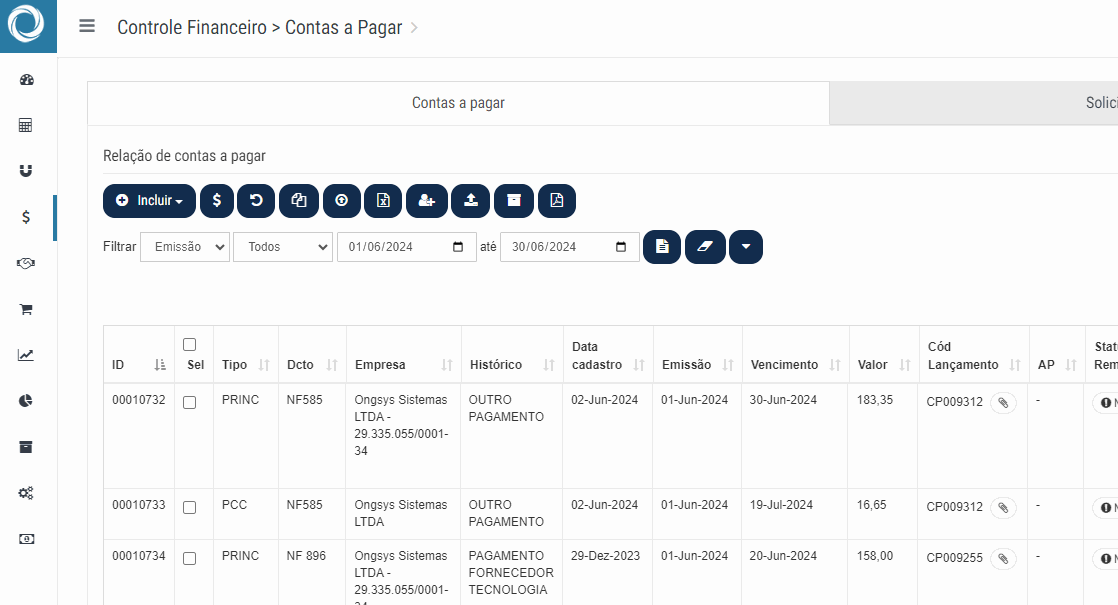This screenshot has height=605, width=1118.
Task: Switch to the Contas a pagar tab
Action: tap(458, 103)
